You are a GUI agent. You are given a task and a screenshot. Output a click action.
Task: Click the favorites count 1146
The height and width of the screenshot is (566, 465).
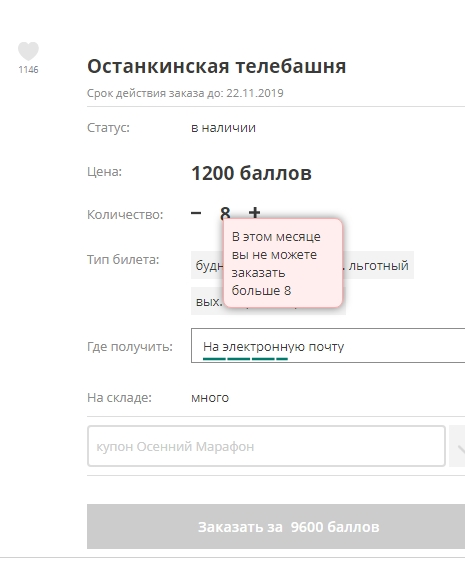coord(29,70)
